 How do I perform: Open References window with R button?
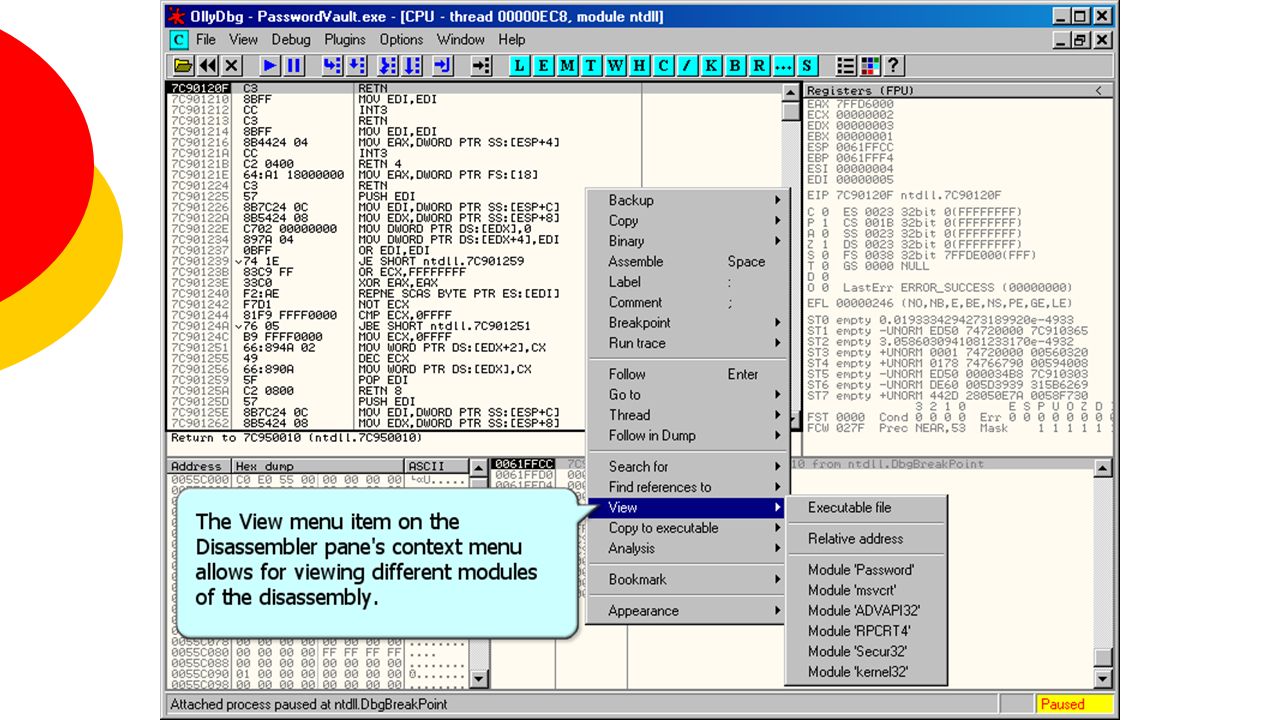click(760, 66)
